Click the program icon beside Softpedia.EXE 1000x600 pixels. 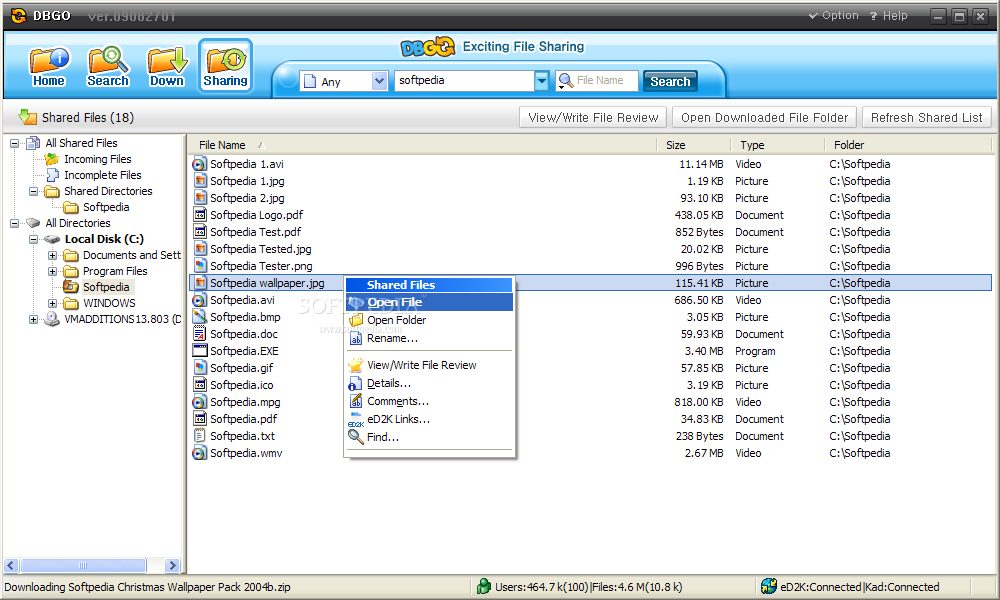pos(200,351)
